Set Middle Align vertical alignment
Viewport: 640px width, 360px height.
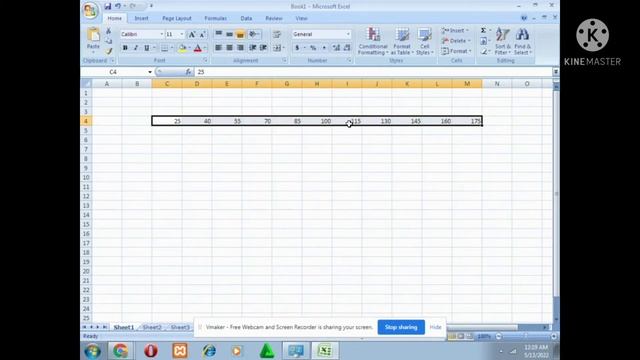click(x=229, y=34)
